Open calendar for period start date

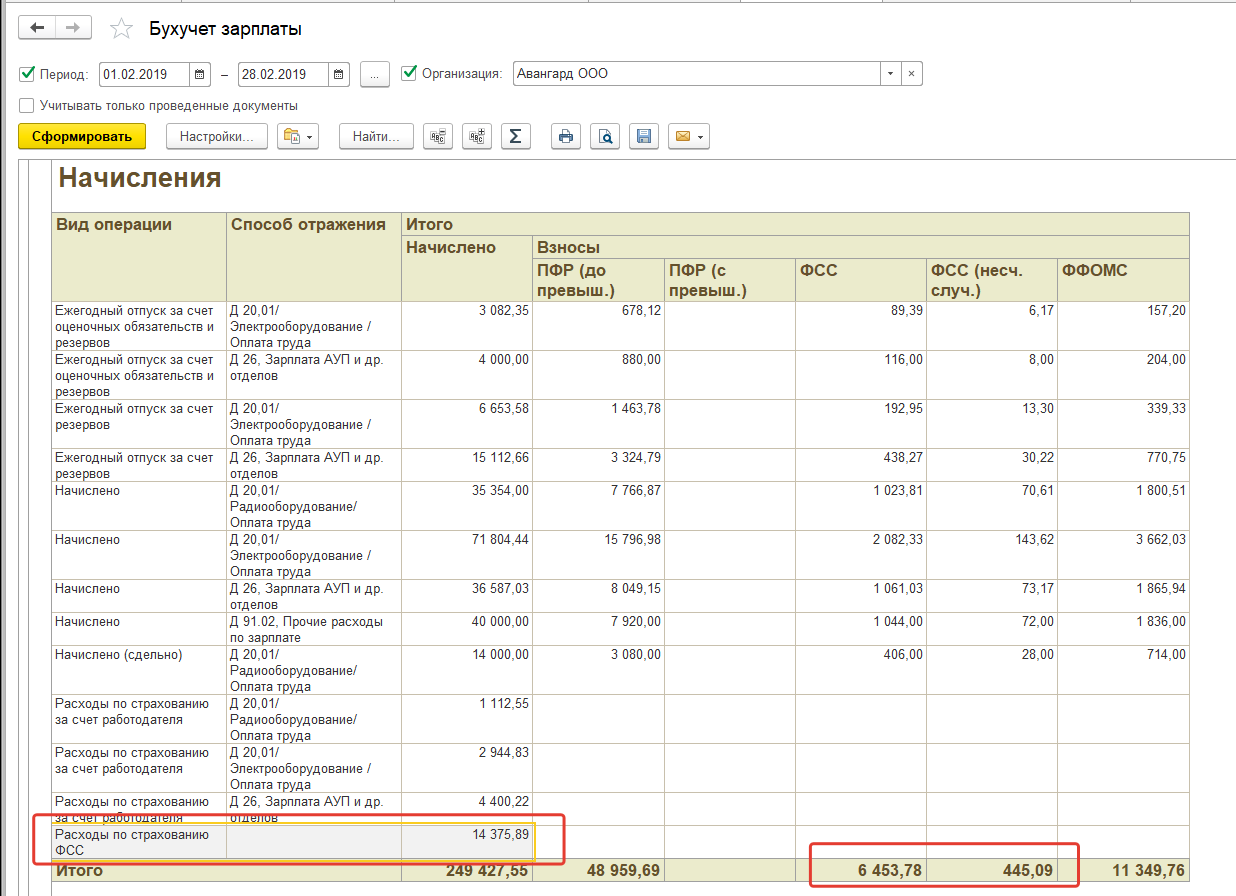click(x=201, y=74)
